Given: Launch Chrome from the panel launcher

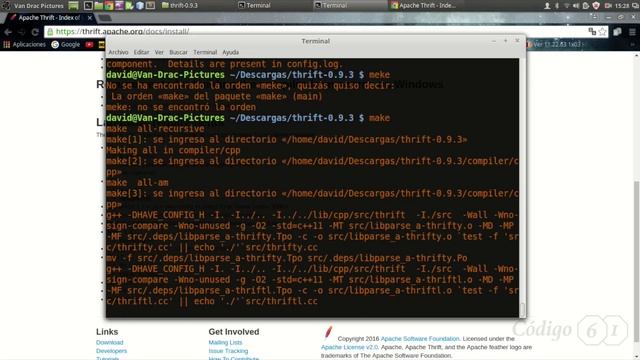Looking at the screenshot, I should pos(109,5).
